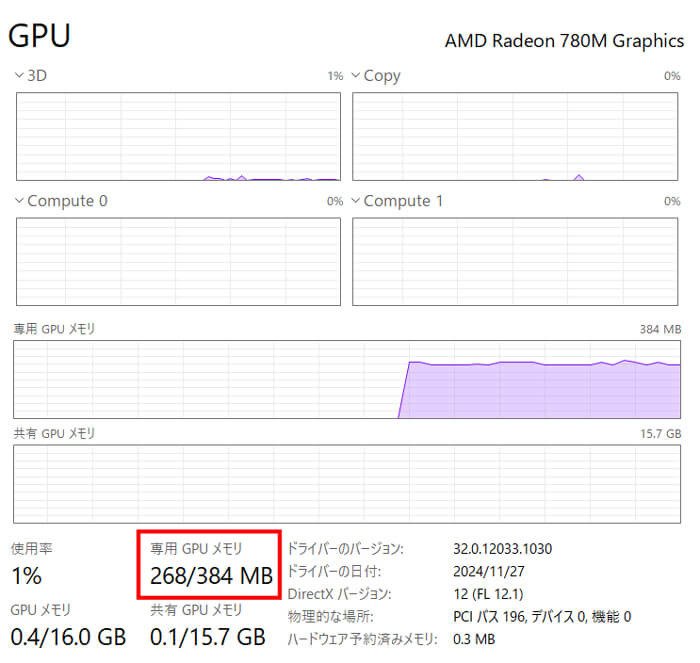Click the 3D usage graph

pos(178,137)
